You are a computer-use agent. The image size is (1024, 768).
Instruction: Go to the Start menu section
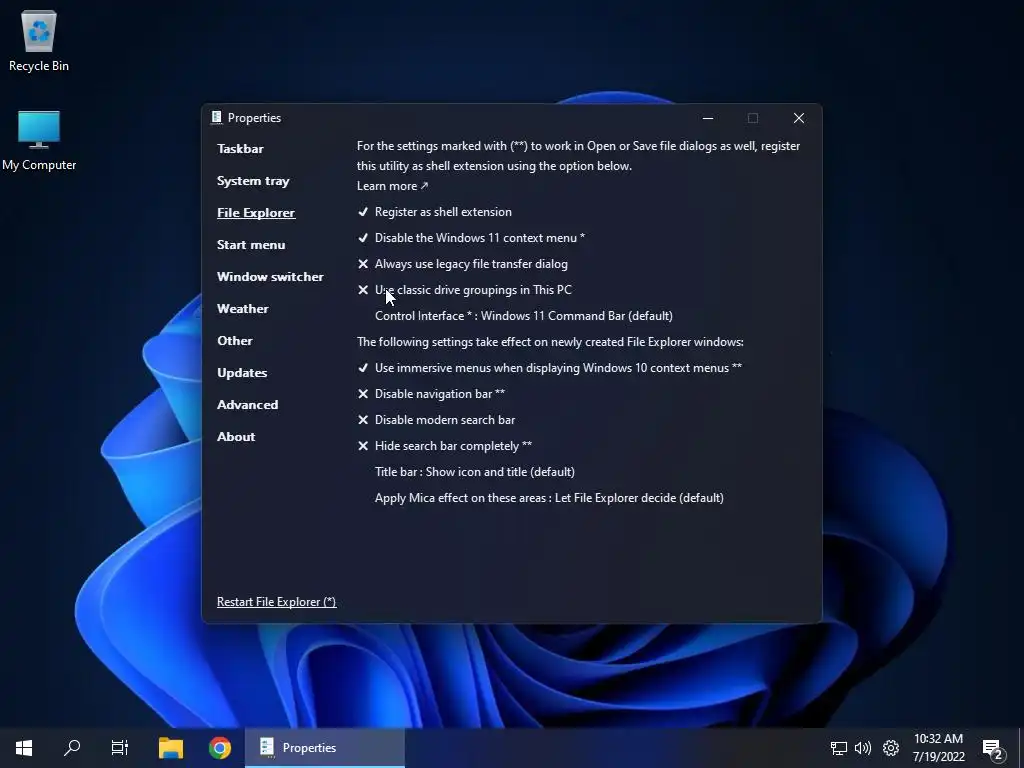coord(251,245)
